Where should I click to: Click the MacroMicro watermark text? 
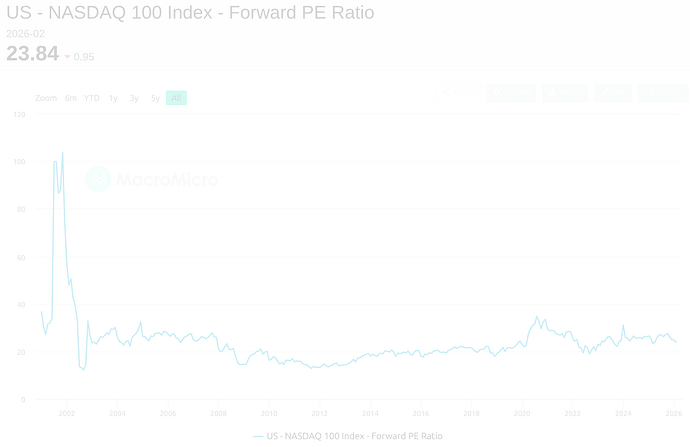pyautogui.click(x=166, y=180)
